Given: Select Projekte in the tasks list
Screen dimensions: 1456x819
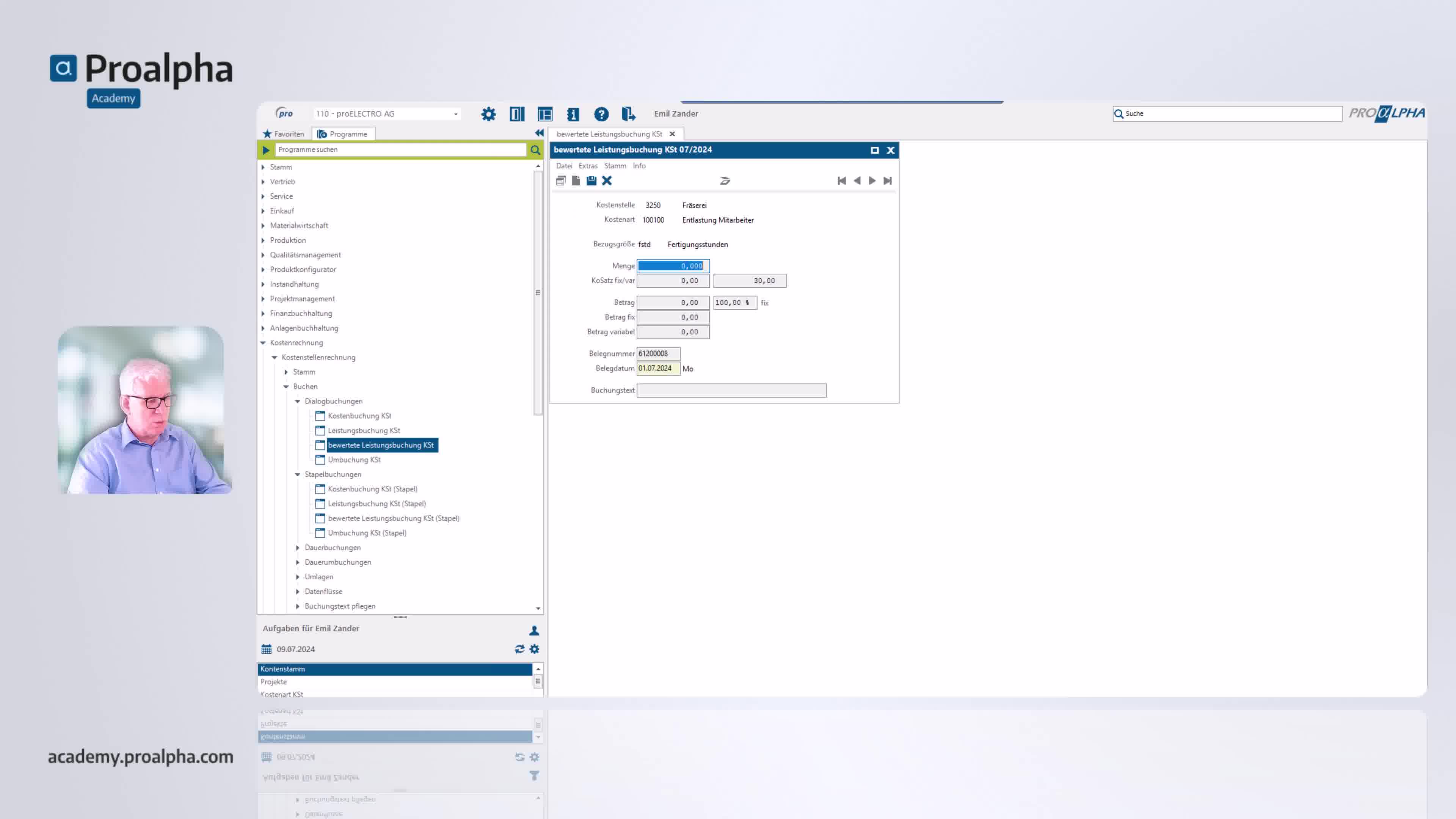Looking at the screenshot, I should tap(273, 682).
